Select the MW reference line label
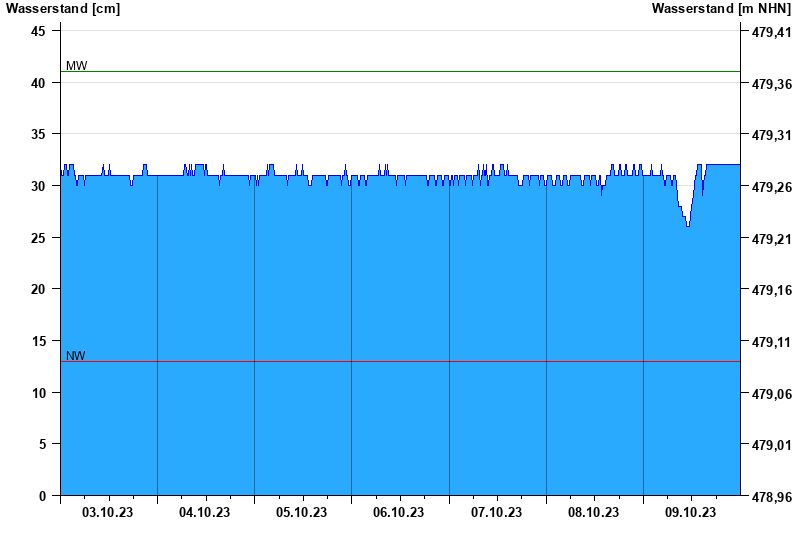The image size is (800, 550). pos(77,65)
